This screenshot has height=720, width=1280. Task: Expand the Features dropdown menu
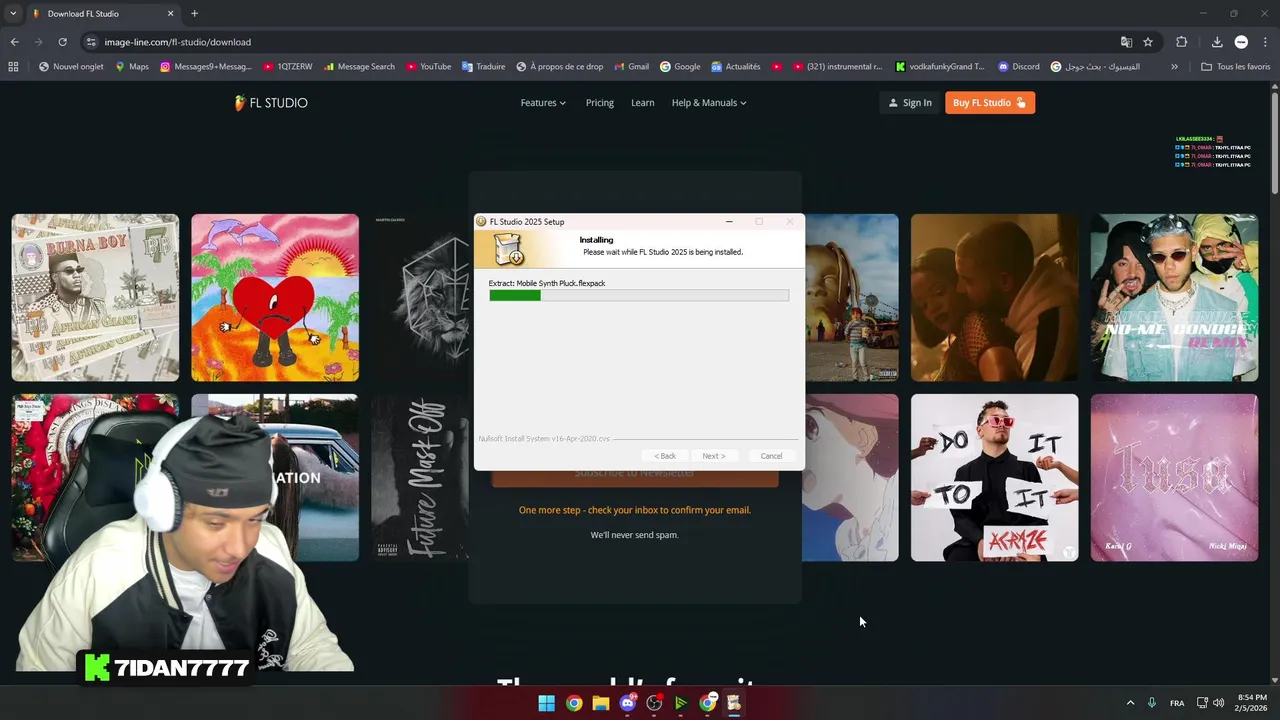[x=543, y=103]
